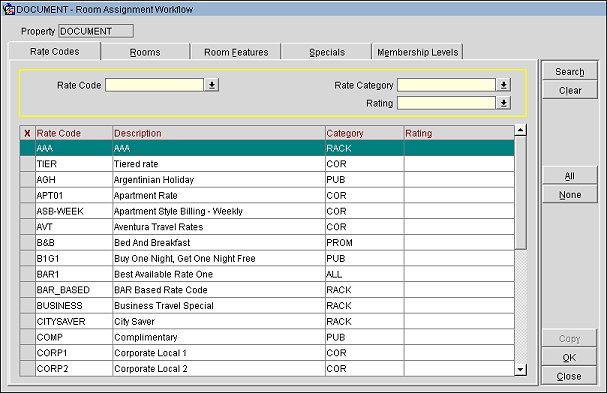Select the 'Best Available Rate One' cell

(219, 274)
